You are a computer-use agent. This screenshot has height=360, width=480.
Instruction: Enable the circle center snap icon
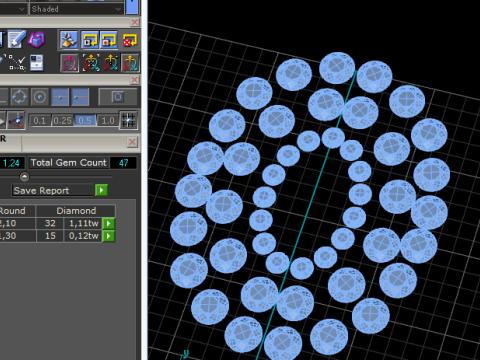pos(40,97)
